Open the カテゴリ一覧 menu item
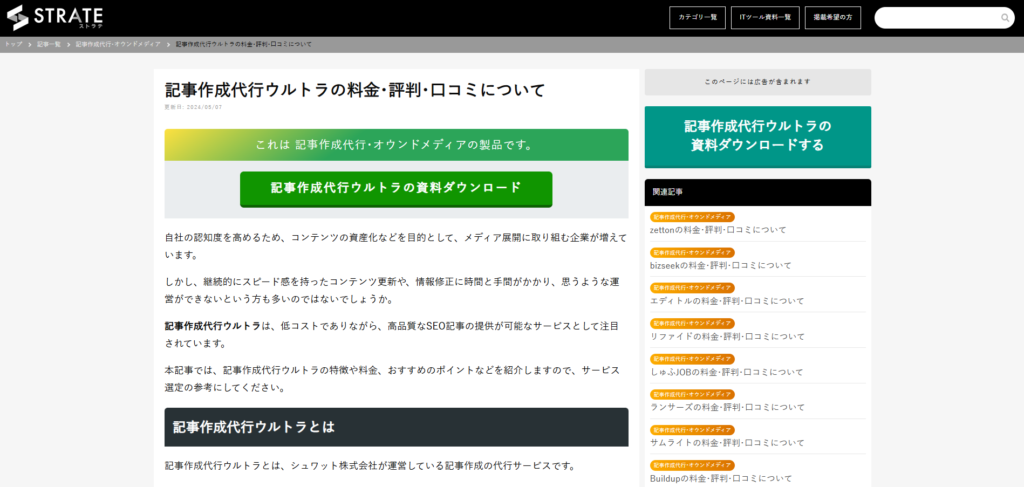 [698, 18]
